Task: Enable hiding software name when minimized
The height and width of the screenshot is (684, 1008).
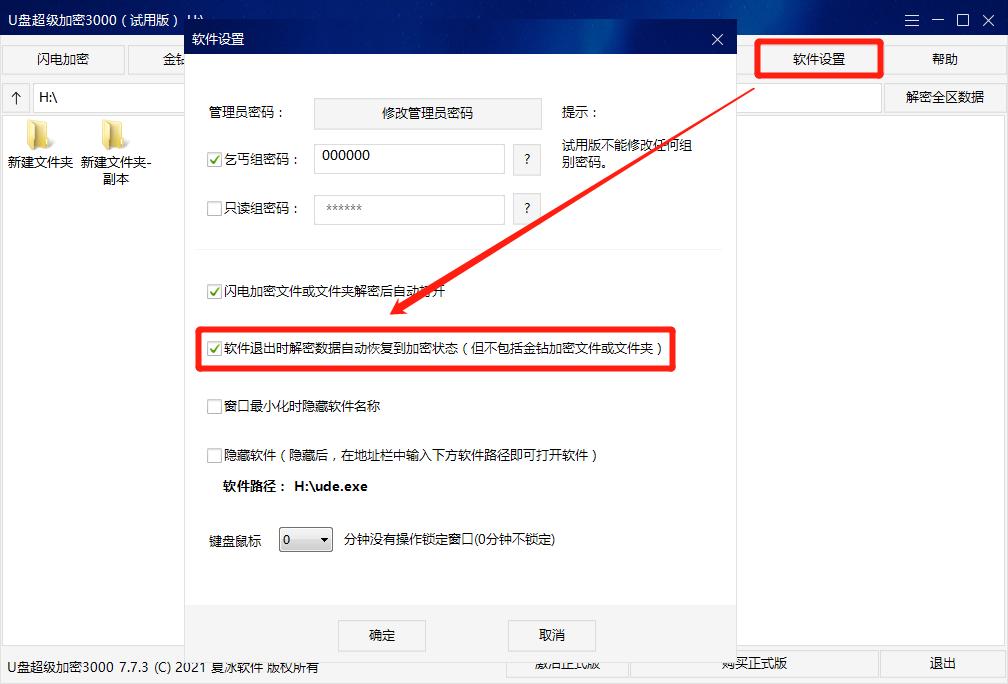Action: (x=214, y=406)
